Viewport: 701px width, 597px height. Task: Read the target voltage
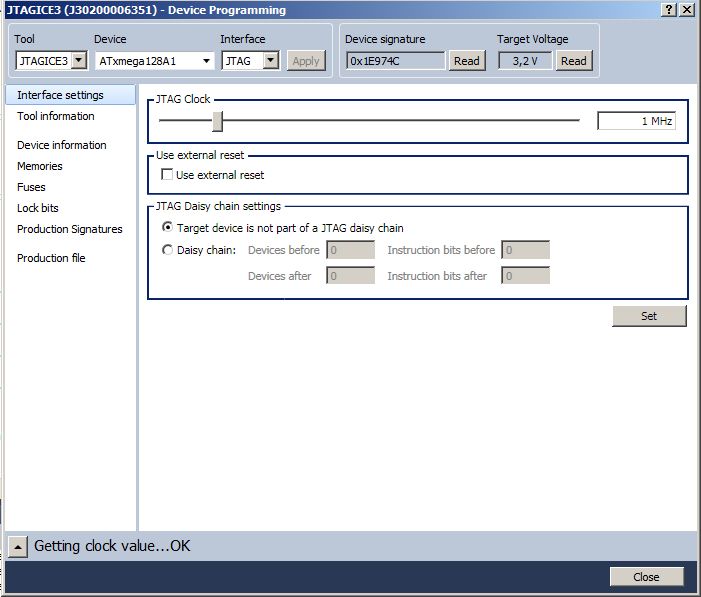(574, 61)
